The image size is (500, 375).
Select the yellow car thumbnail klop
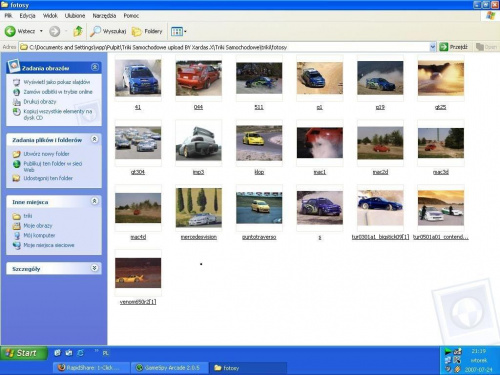259,143
